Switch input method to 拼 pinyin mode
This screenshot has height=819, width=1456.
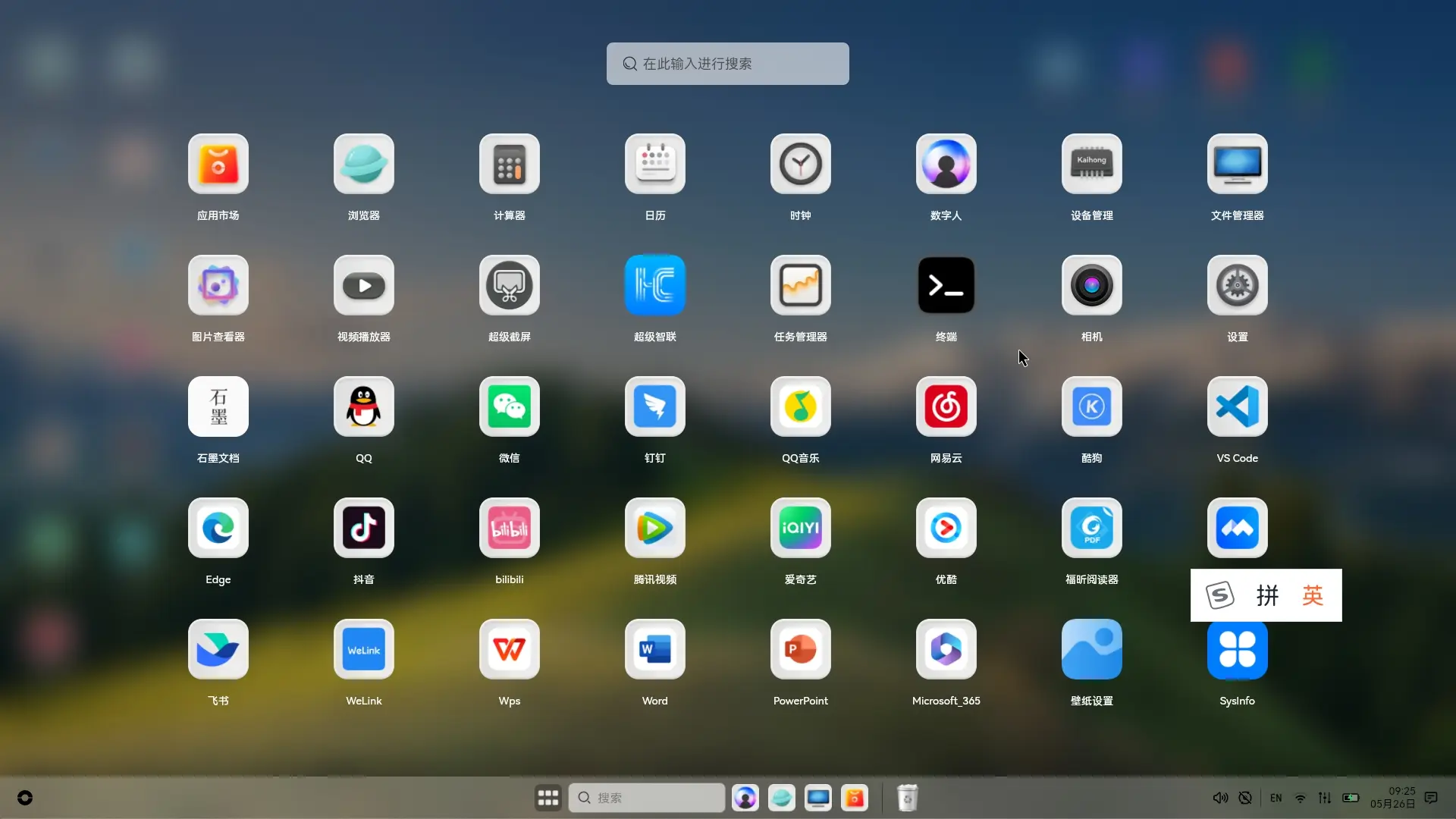(x=1267, y=595)
